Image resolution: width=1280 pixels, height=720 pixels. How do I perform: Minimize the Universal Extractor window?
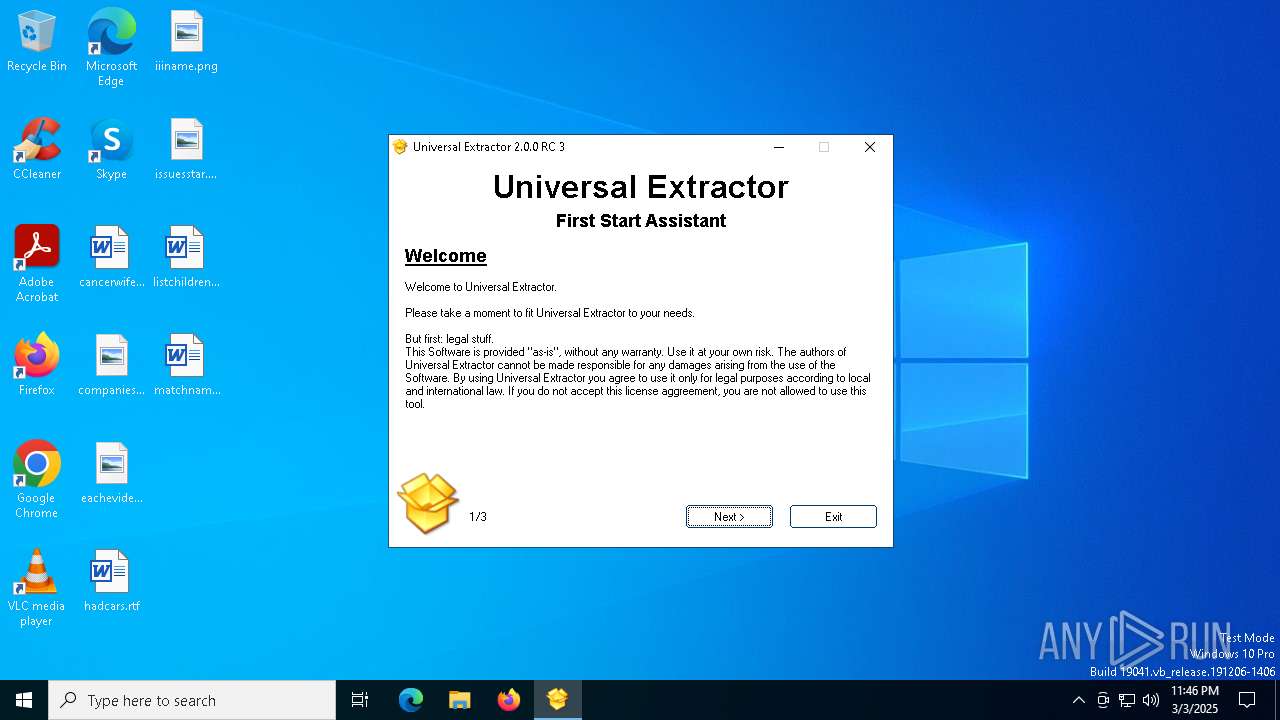point(779,147)
